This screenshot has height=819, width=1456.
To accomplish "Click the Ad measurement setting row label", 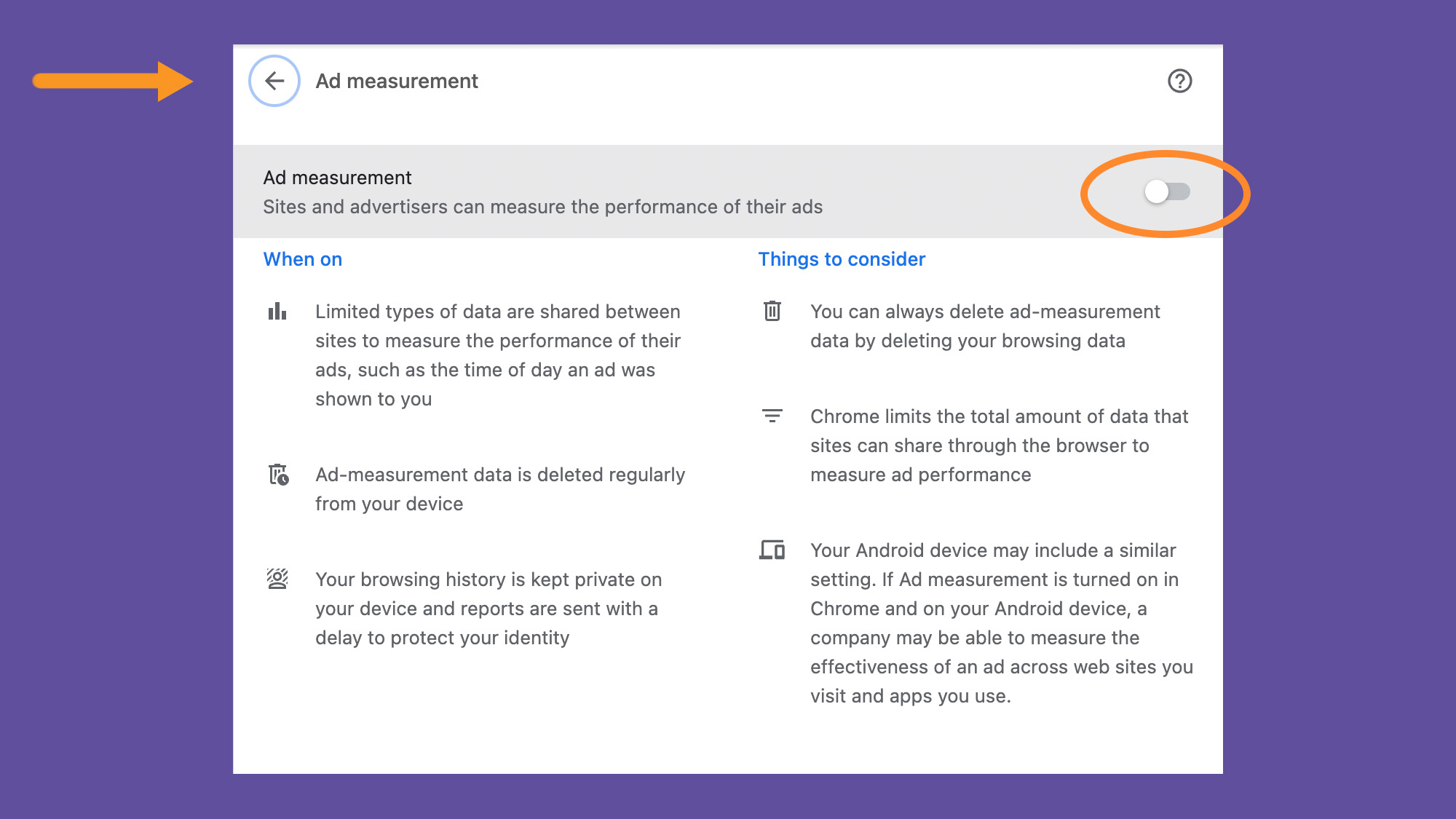I will tap(337, 178).
